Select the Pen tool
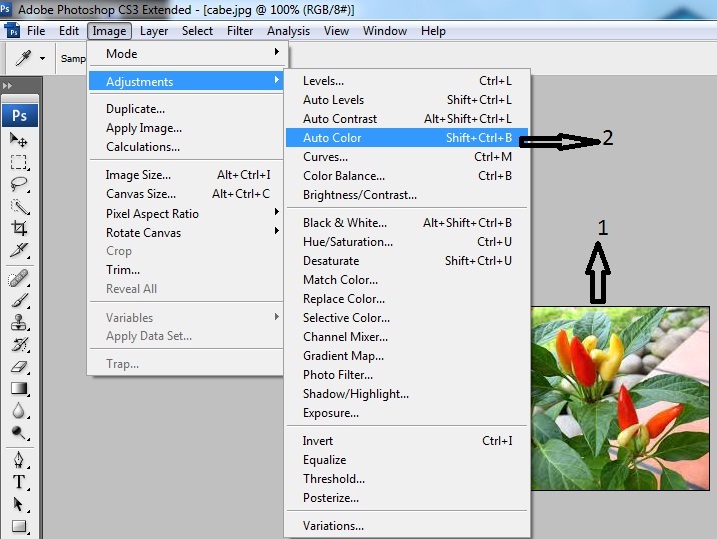 [x=19, y=460]
